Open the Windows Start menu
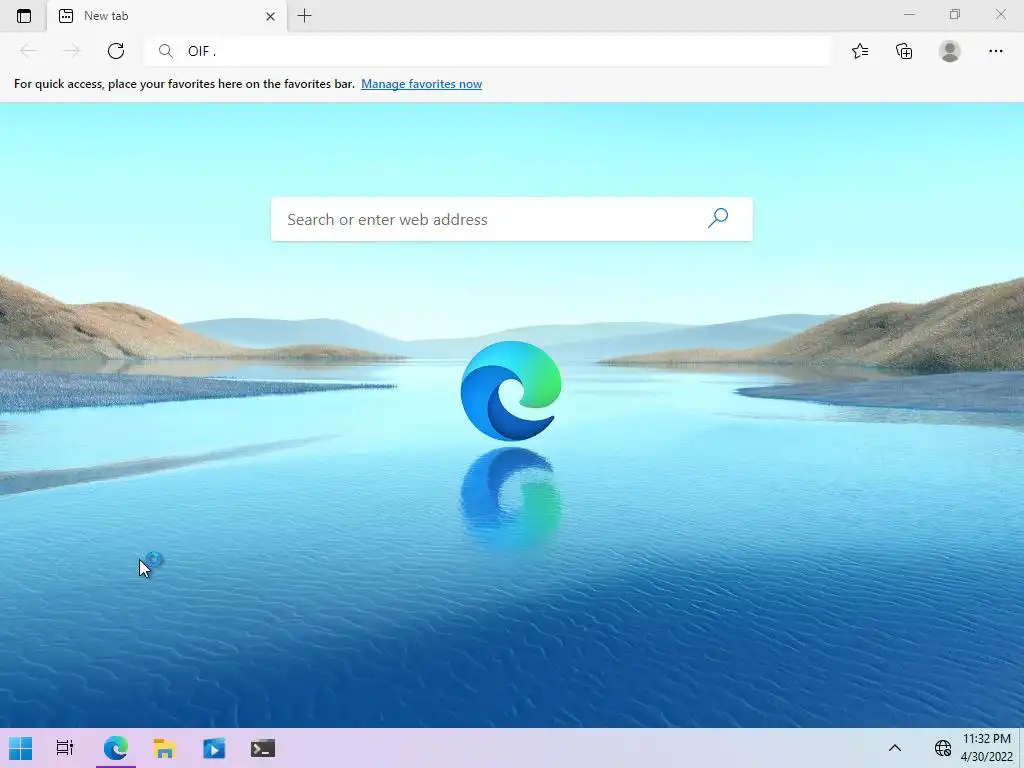1024x768 pixels. tap(21, 748)
